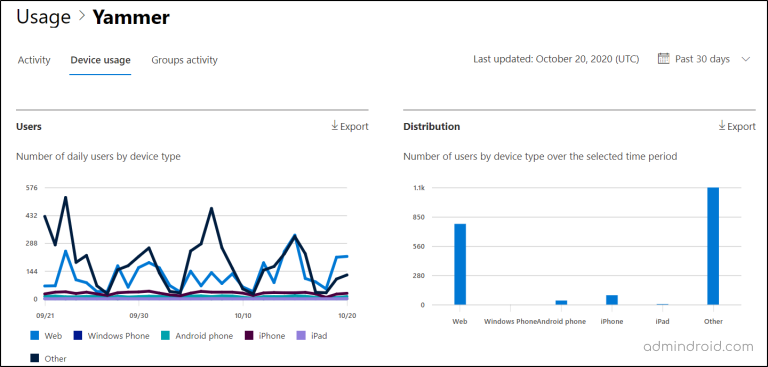Click the Web bar in Distribution
768x367 pixels.
click(x=460, y=264)
